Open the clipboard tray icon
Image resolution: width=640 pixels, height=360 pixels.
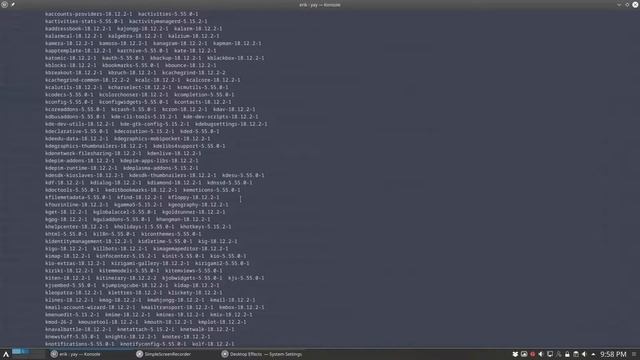click(x=576, y=354)
